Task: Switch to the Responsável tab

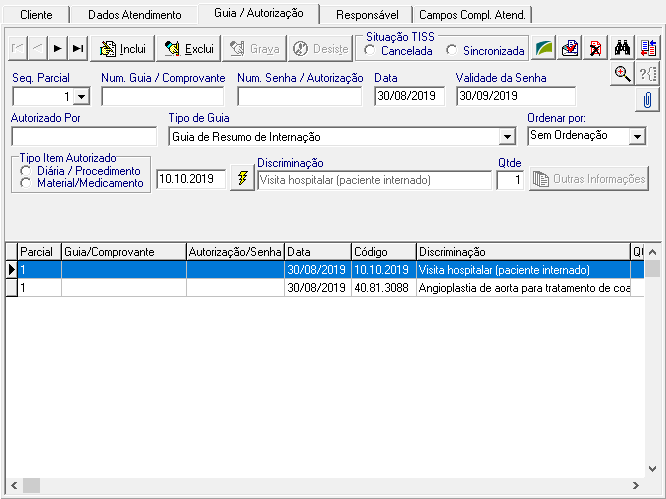Action: click(367, 15)
